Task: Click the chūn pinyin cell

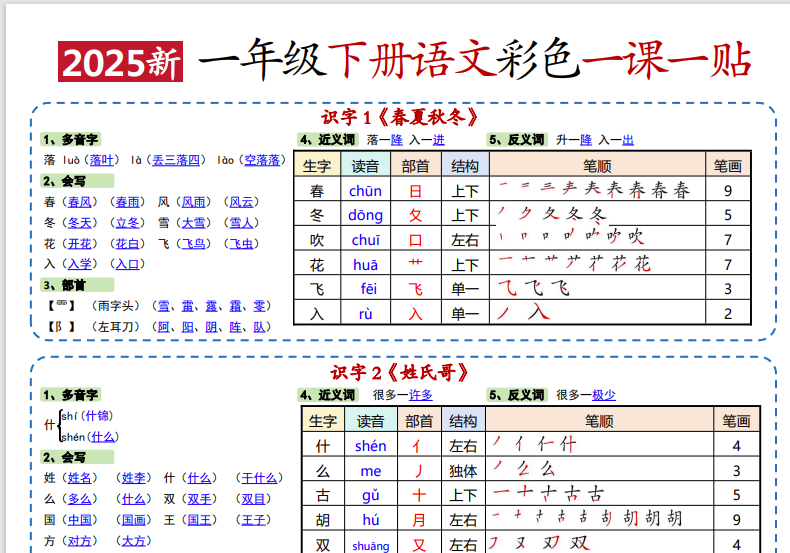Action: point(365,191)
